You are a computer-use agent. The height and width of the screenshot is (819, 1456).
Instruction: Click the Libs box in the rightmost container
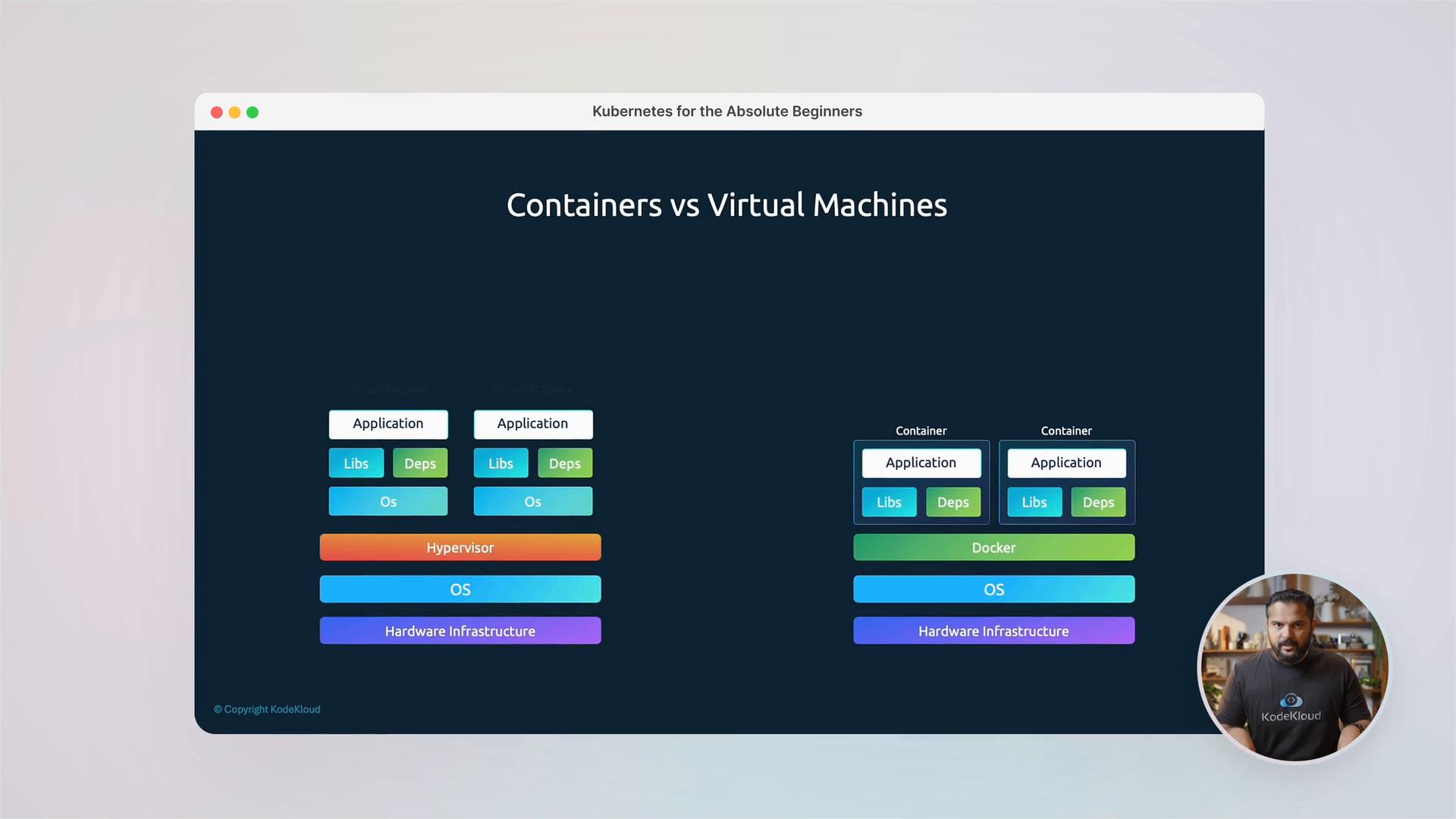[x=1034, y=502]
